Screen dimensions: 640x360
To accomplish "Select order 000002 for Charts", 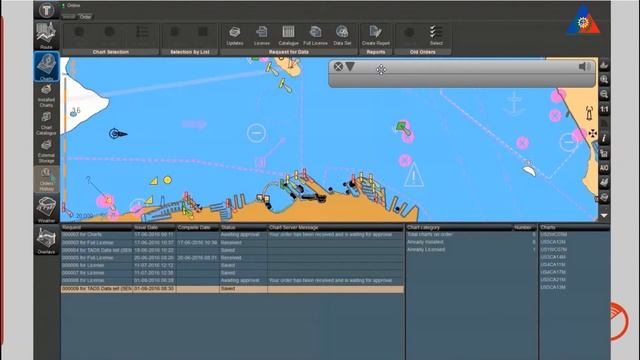I will pyautogui.click(x=232, y=235).
